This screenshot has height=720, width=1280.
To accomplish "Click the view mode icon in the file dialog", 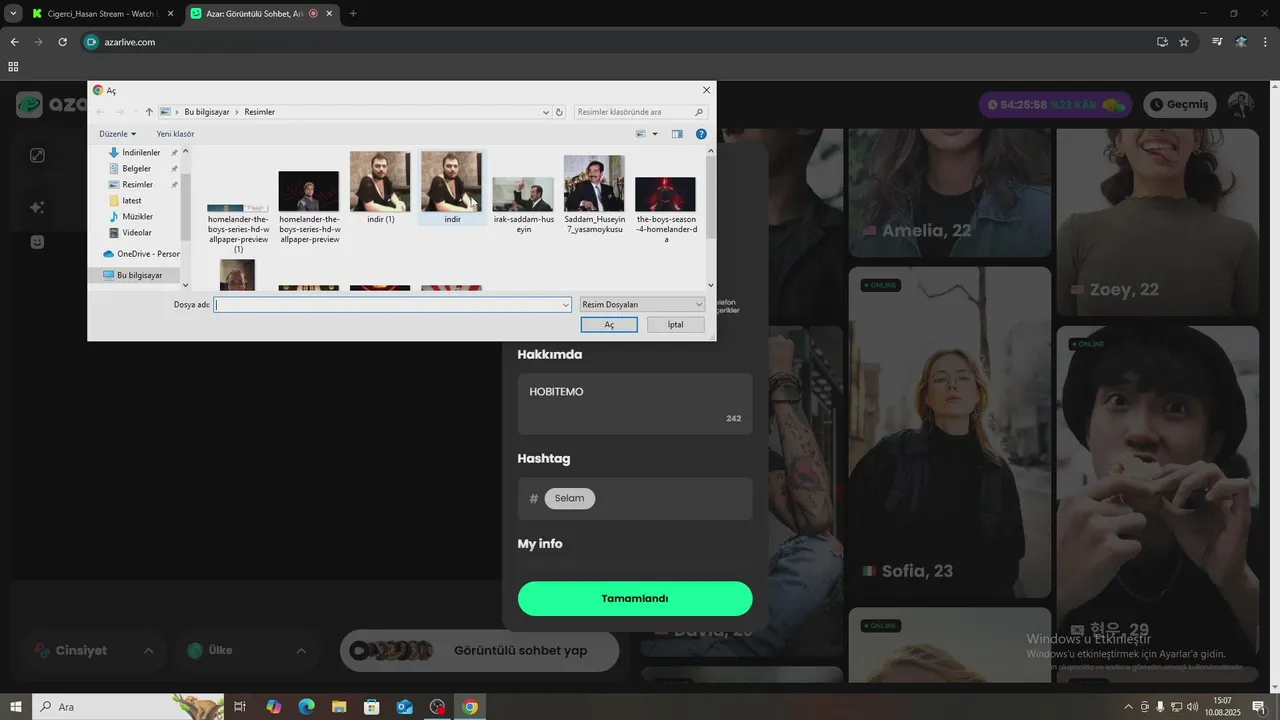I will (x=641, y=134).
